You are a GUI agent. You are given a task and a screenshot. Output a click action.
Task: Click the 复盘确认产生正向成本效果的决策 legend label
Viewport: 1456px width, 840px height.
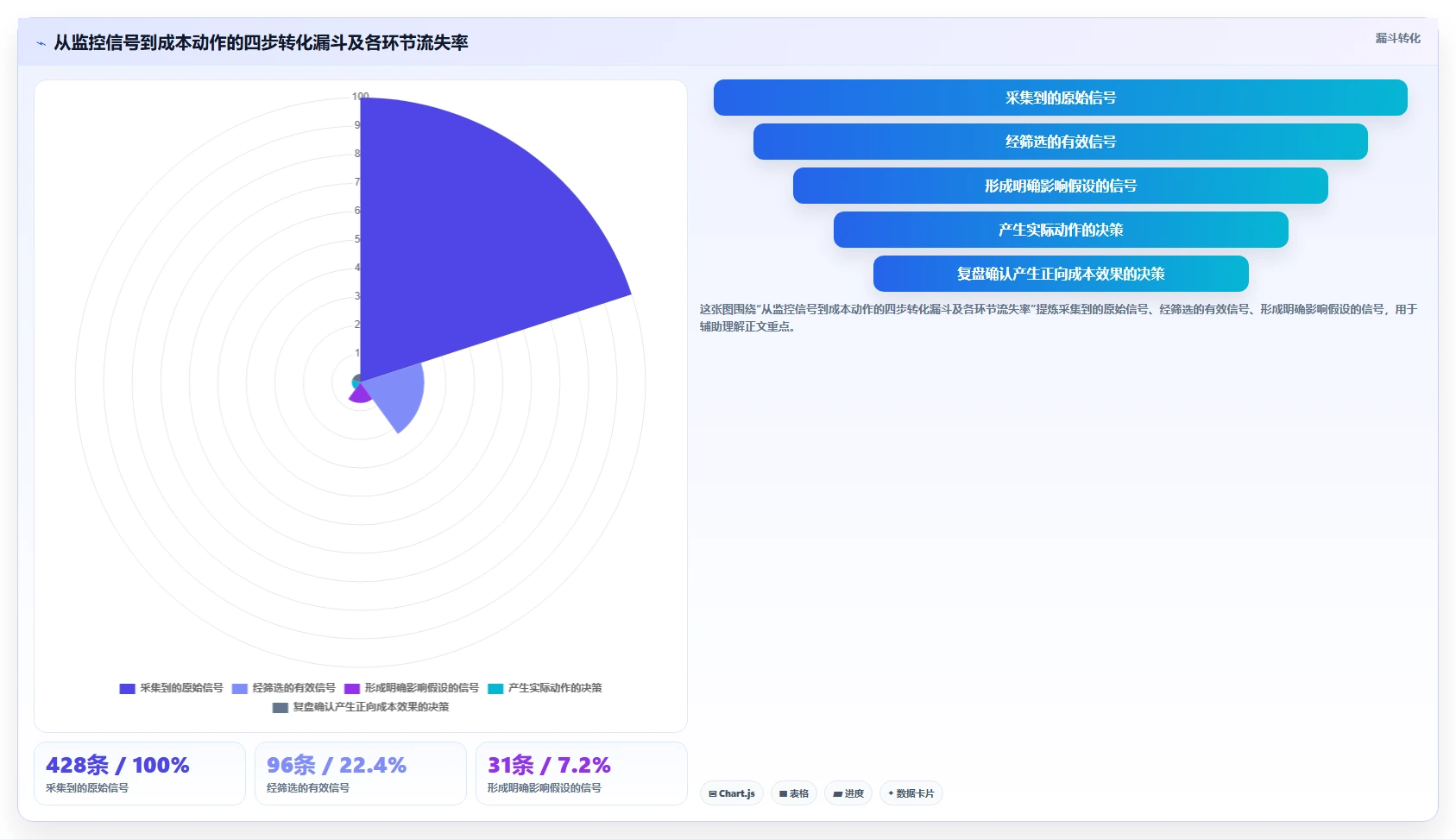click(x=371, y=707)
